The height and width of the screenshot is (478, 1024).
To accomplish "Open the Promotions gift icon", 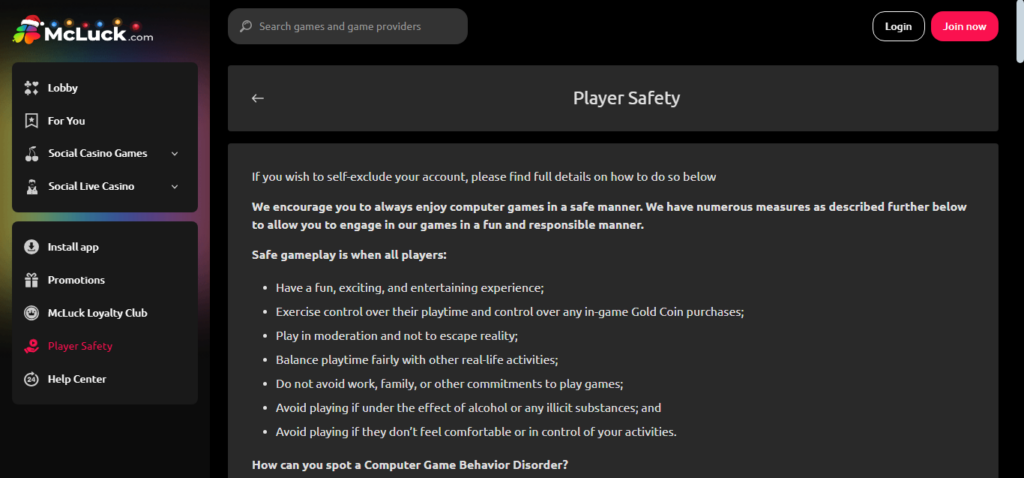I will pyautogui.click(x=31, y=280).
